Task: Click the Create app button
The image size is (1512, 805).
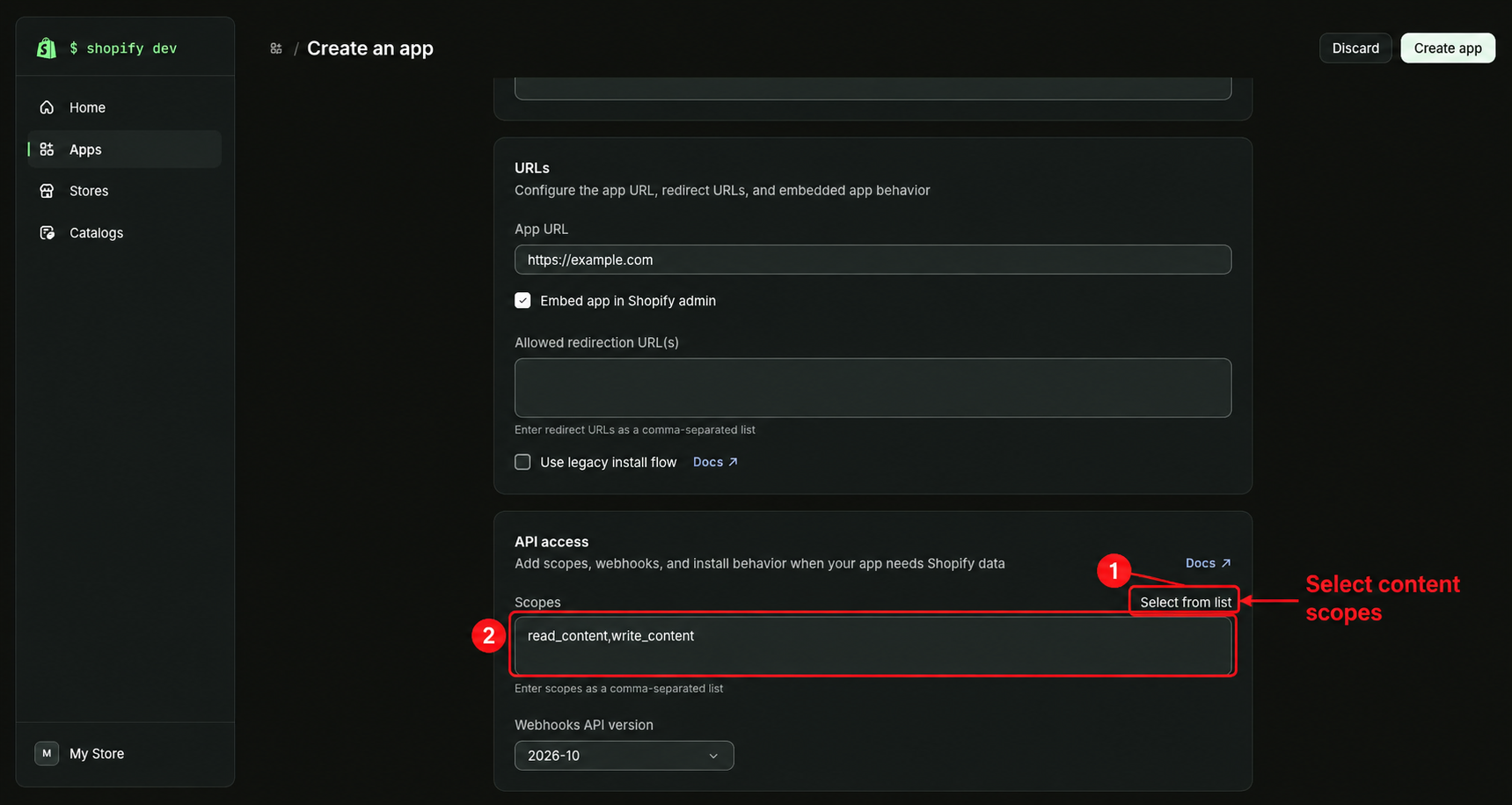Action: point(1448,48)
